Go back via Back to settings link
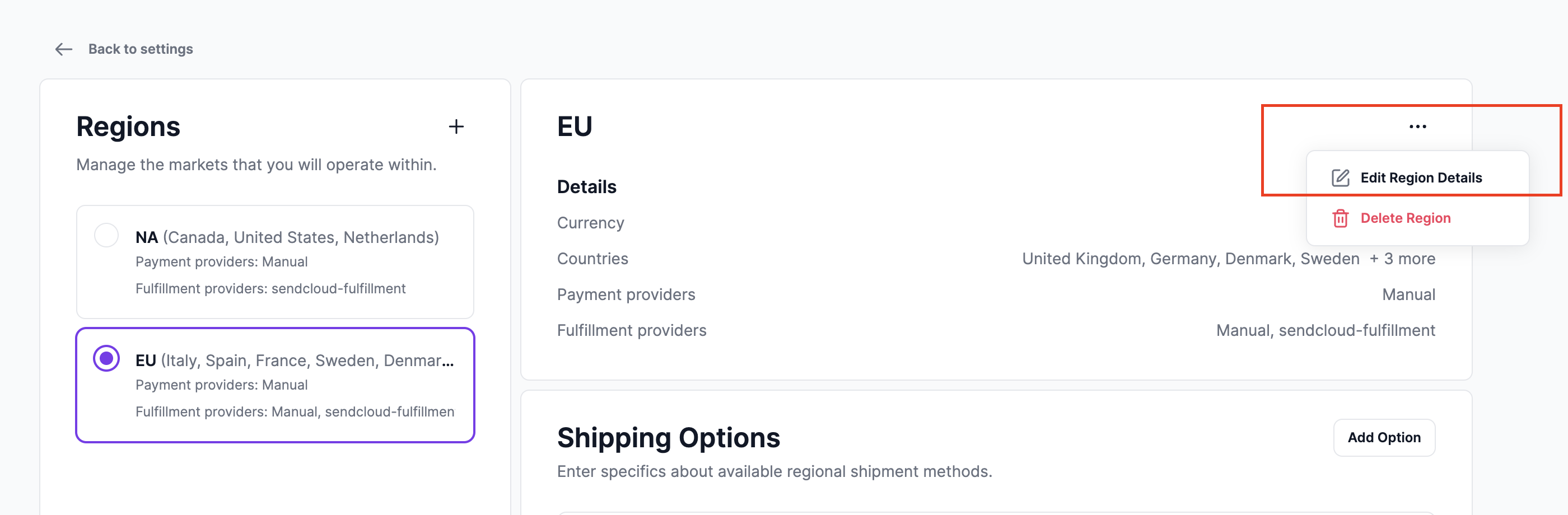The height and width of the screenshot is (515, 1568). click(x=140, y=49)
